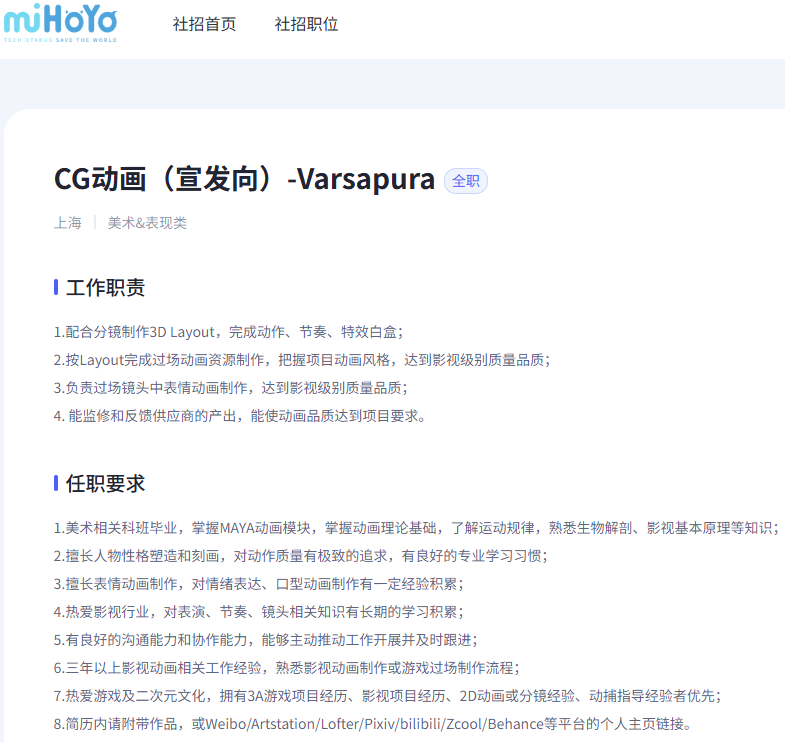Click requirement 5.有良好的沟通能力和协作能力
The width and height of the screenshot is (785, 743).
click(266, 640)
